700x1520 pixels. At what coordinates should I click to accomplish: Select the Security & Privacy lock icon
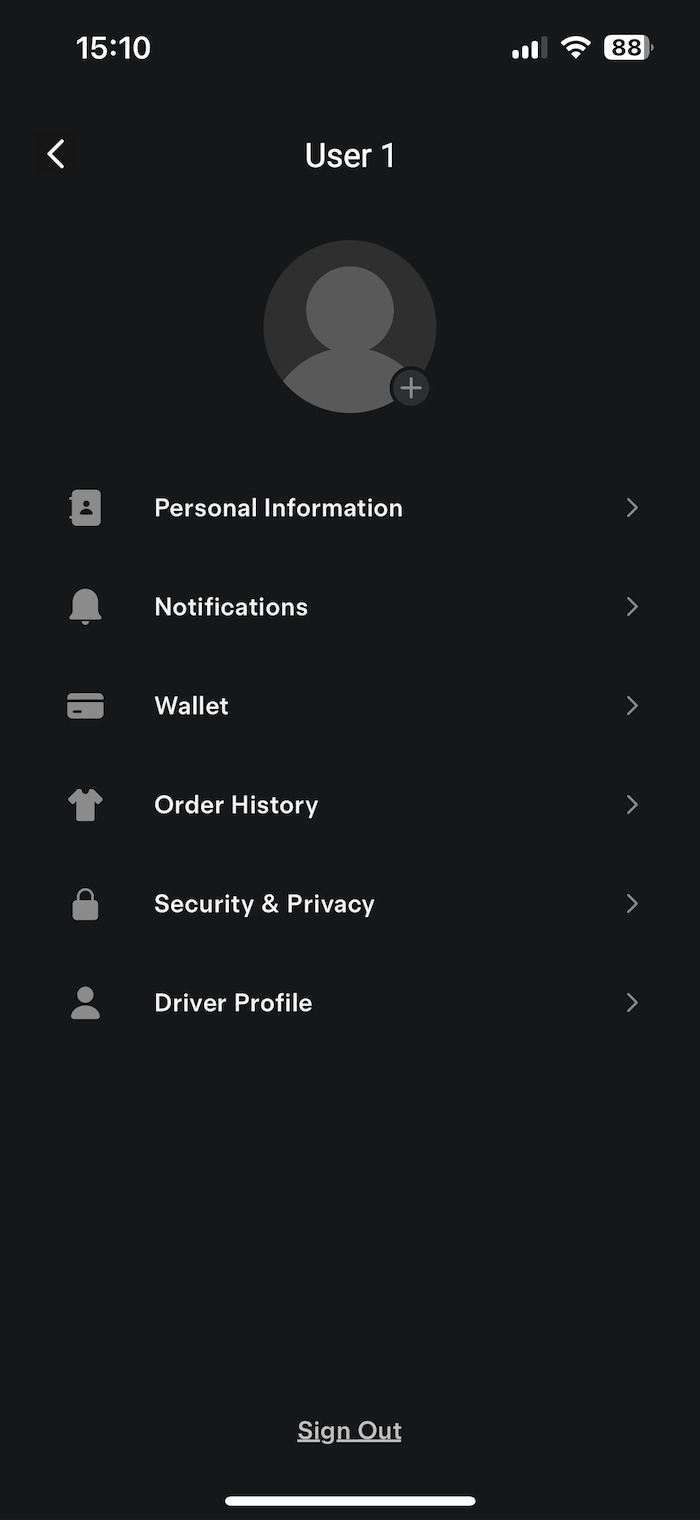(x=85, y=903)
